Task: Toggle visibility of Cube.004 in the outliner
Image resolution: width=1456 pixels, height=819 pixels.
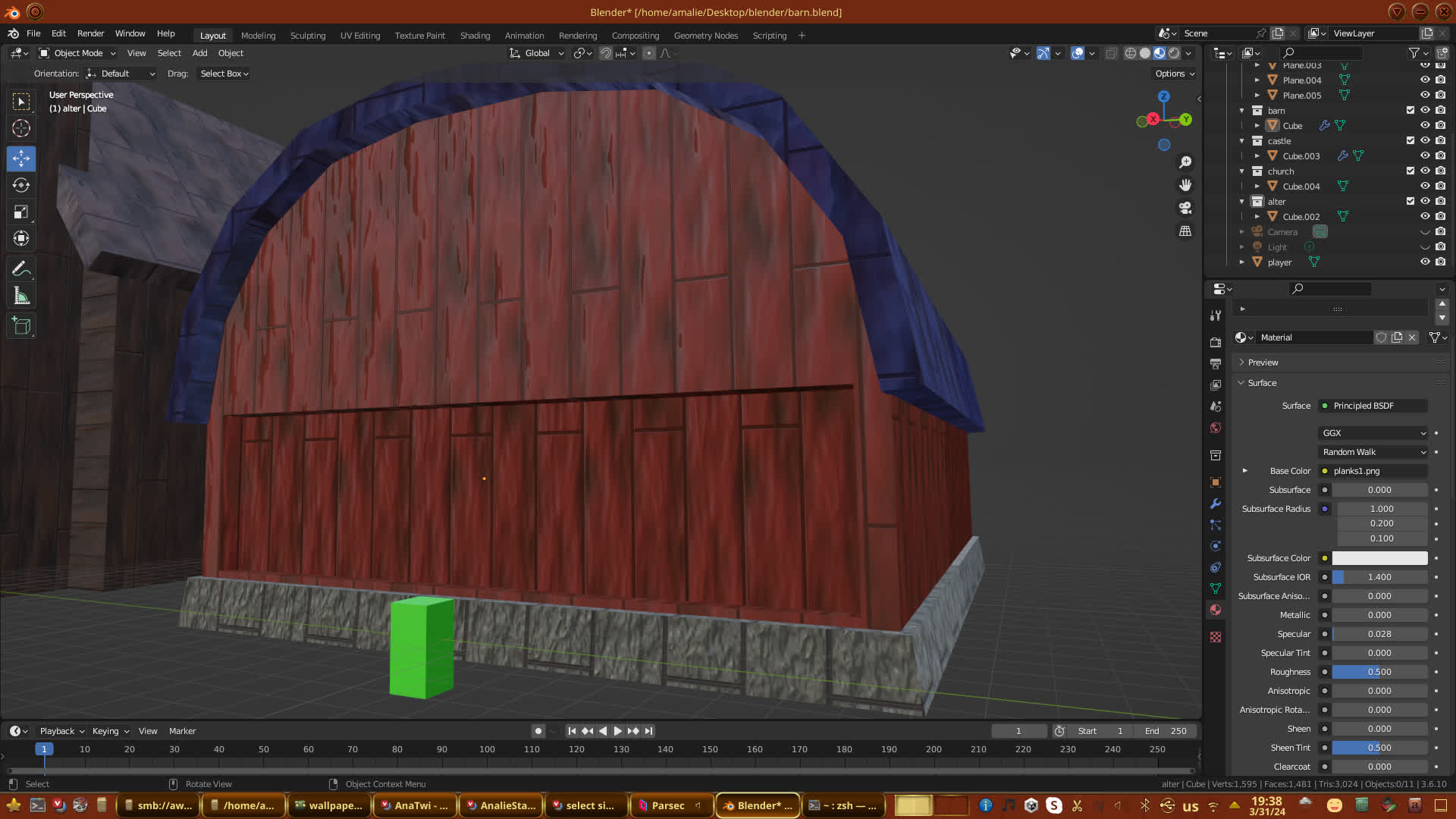Action: [x=1425, y=186]
